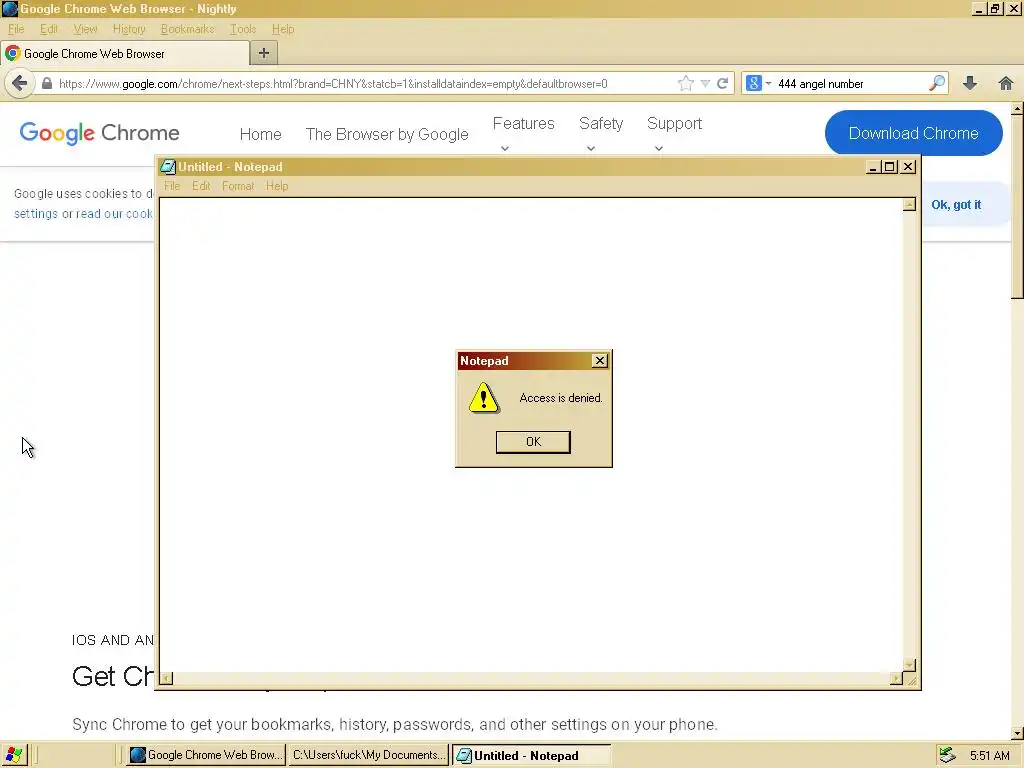Dismiss cookies with 'Ok, got it'
Image resolution: width=1024 pixels, height=768 pixels.
(x=956, y=204)
